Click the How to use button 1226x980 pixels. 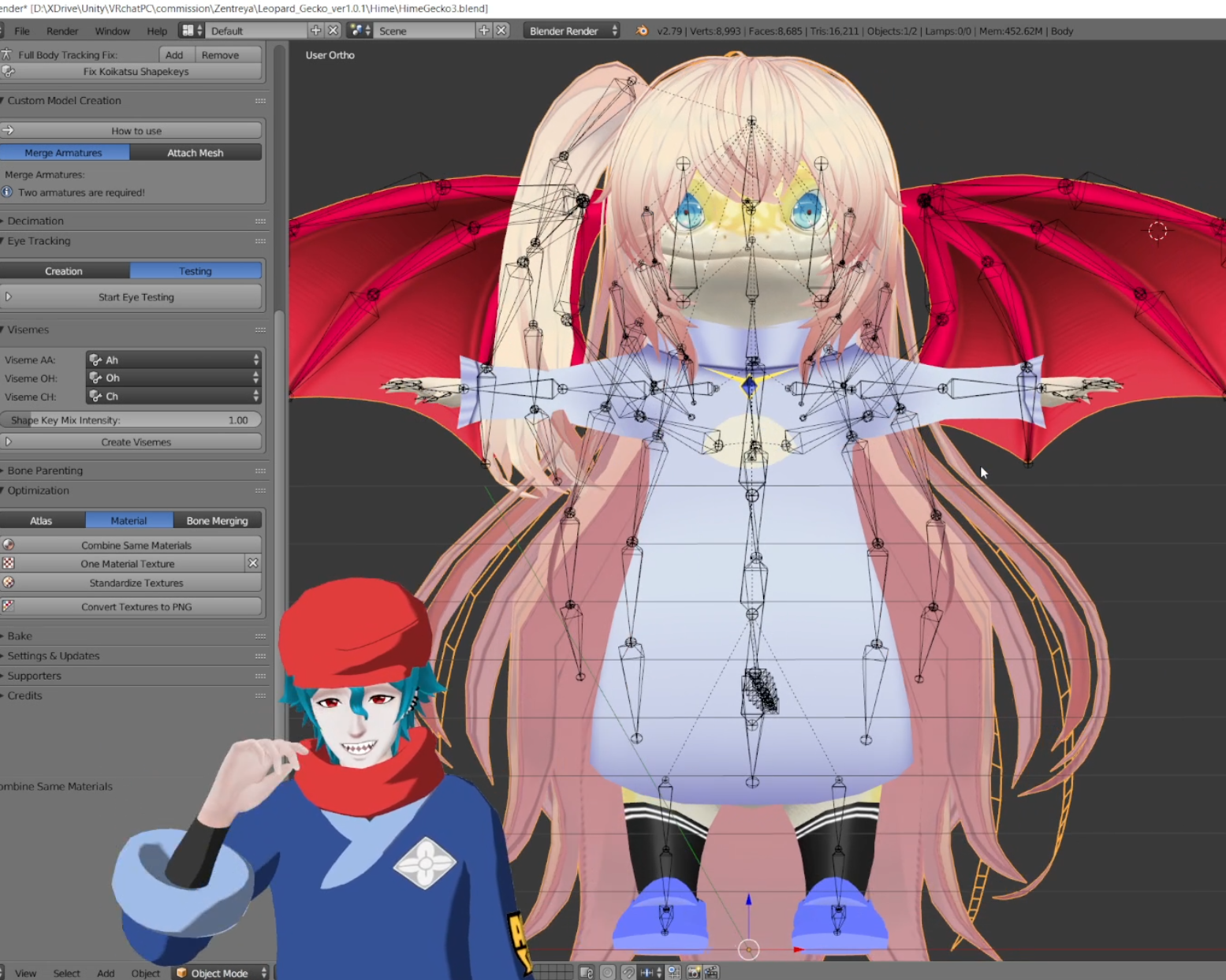click(131, 130)
